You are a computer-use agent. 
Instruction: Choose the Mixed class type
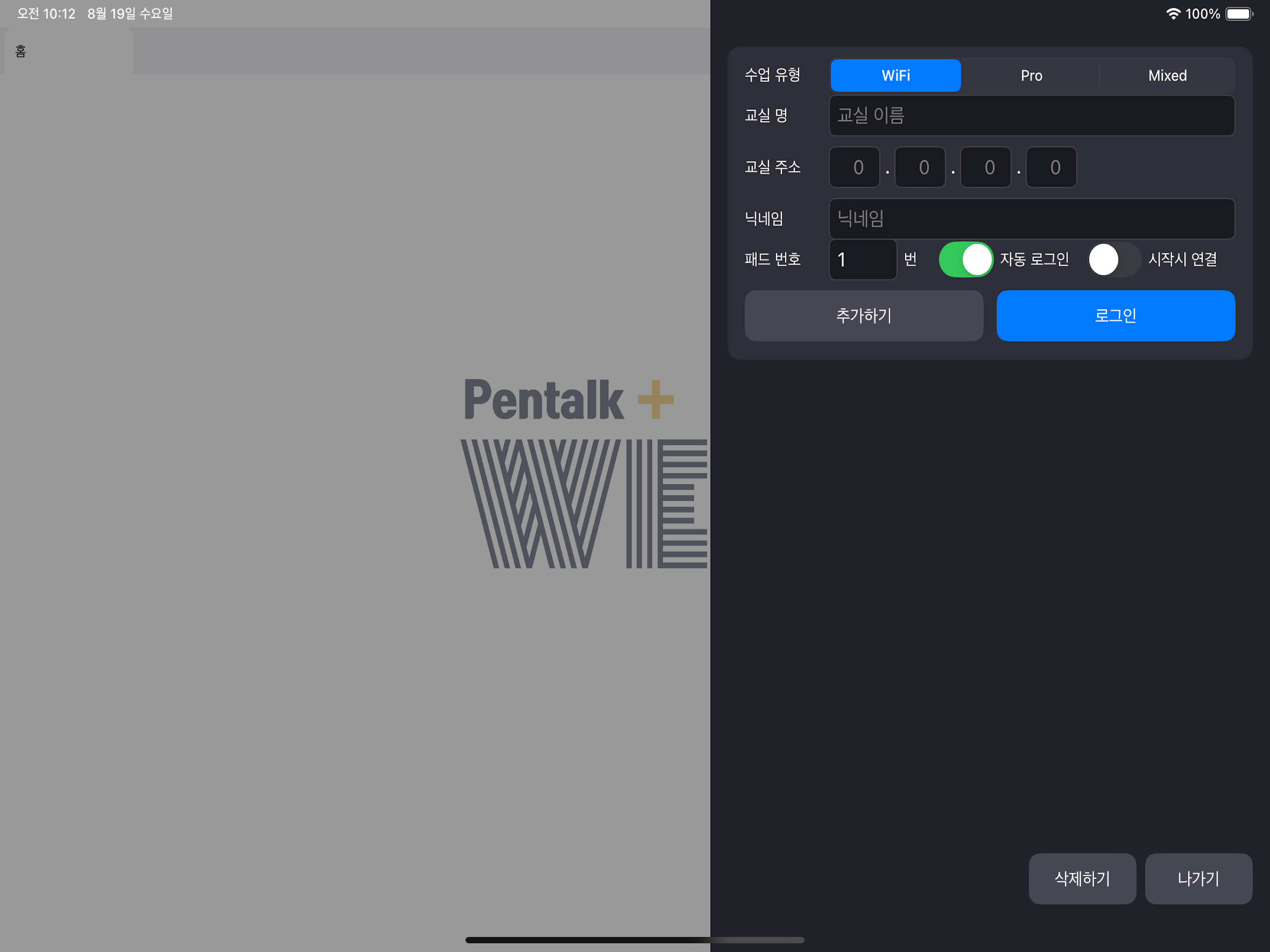click(1167, 75)
